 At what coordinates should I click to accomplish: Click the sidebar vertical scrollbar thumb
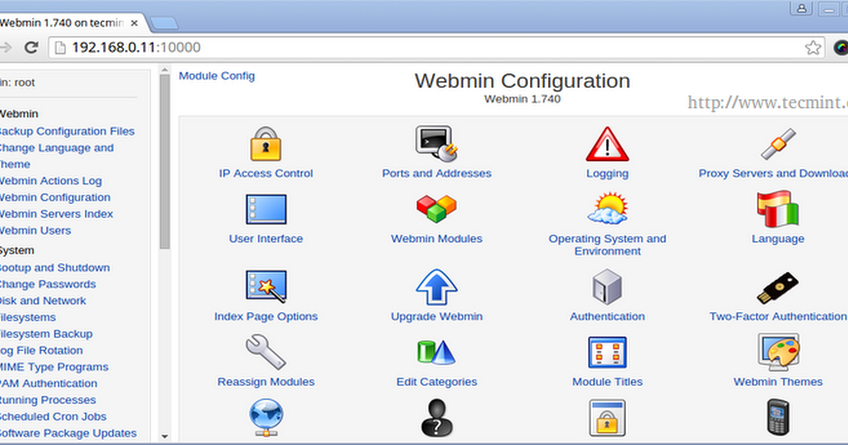pyautogui.click(x=164, y=161)
